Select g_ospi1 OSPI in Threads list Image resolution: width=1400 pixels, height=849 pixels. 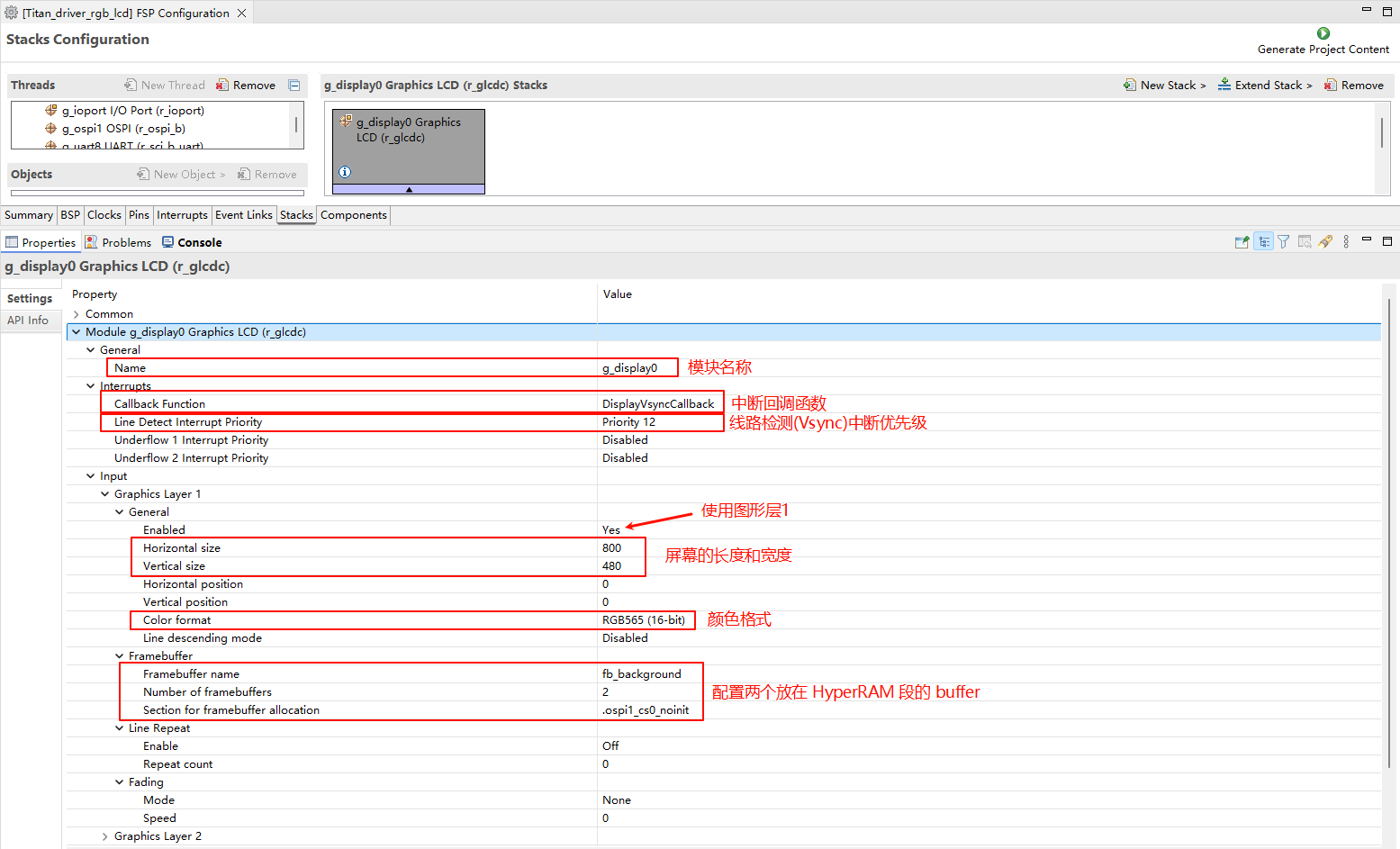pyautogui.click(x=123, y=129)
